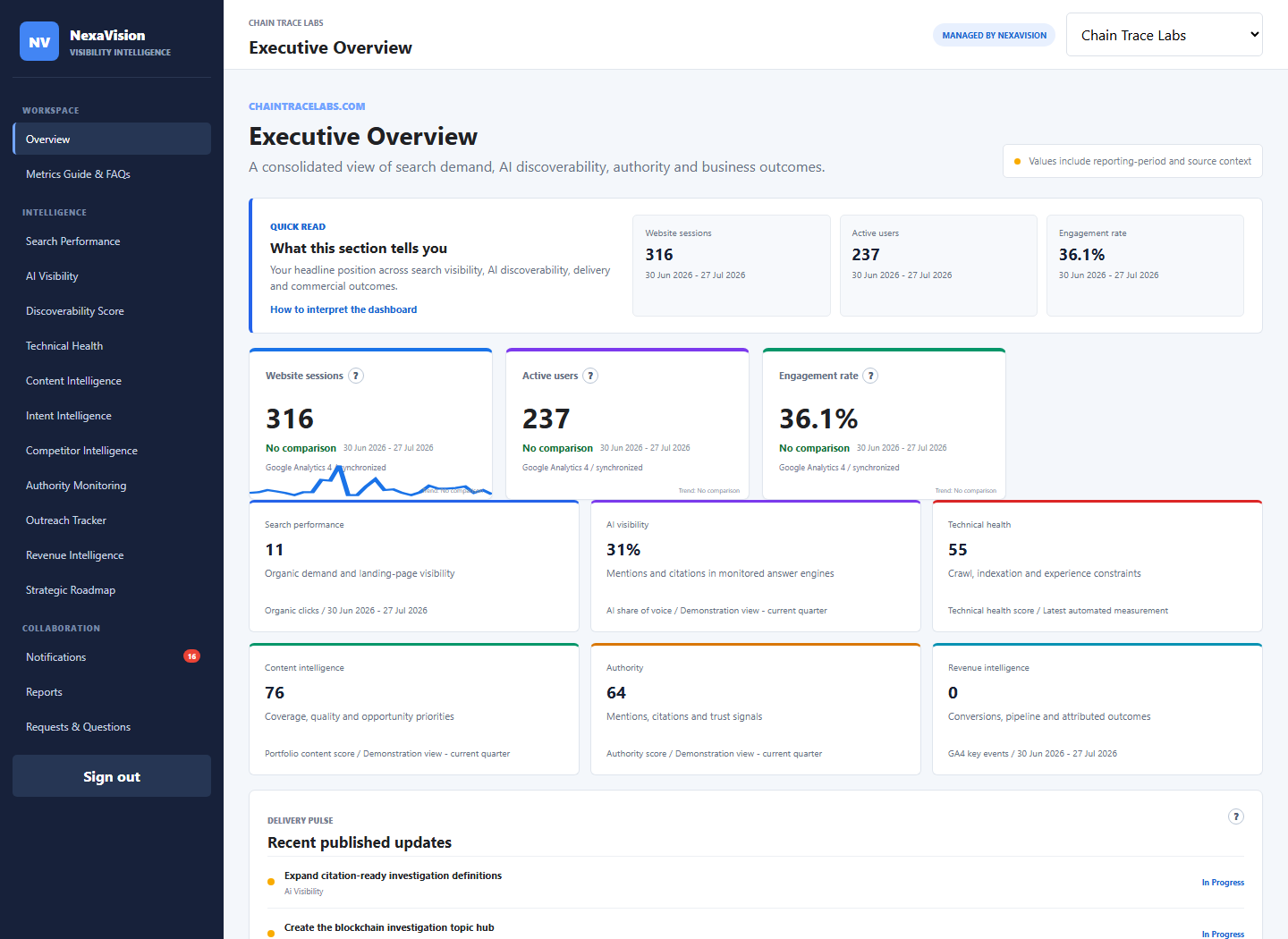Open Delivery Pulse help question-mark icon
Screen dimensions: 1288x939
(1236, 816)
